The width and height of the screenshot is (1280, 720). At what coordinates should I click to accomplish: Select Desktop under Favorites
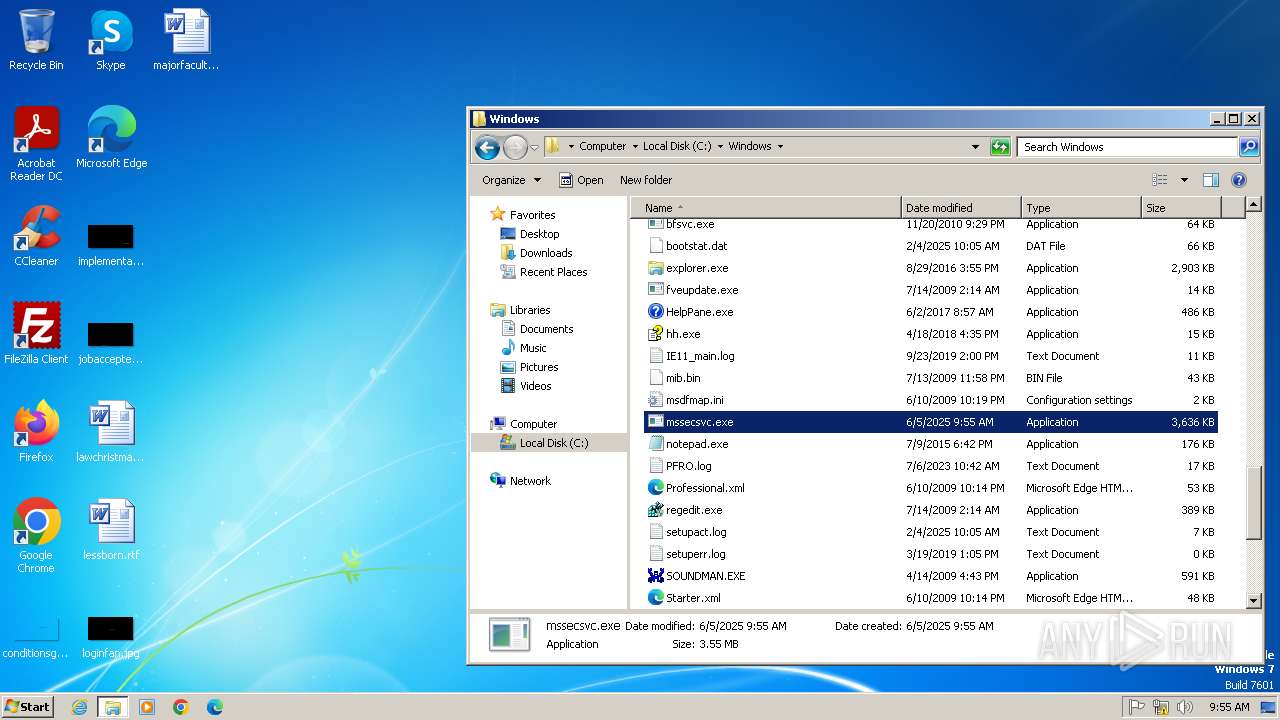pyautogui.click(x=539, y=234)
